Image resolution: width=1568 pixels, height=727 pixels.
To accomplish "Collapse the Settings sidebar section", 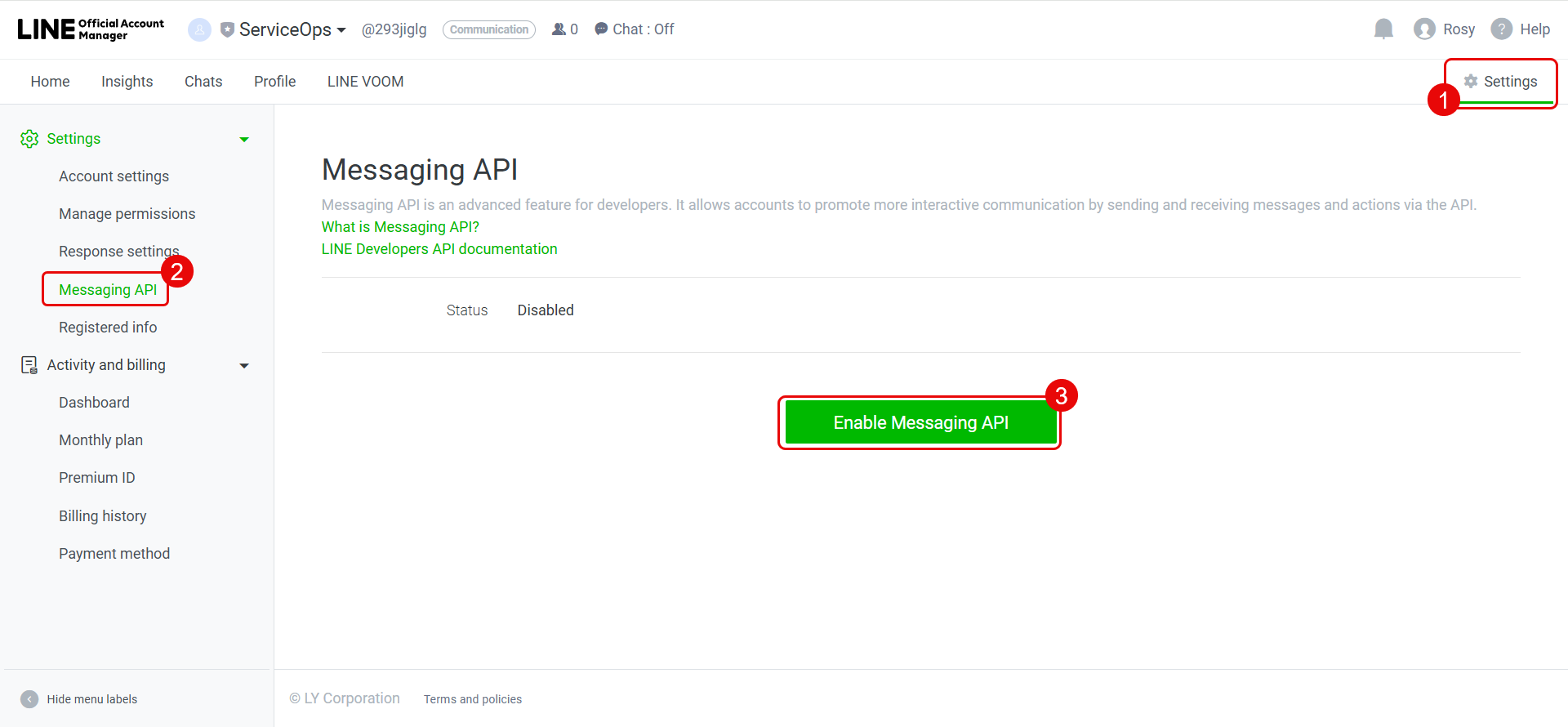I will point(243,140).
